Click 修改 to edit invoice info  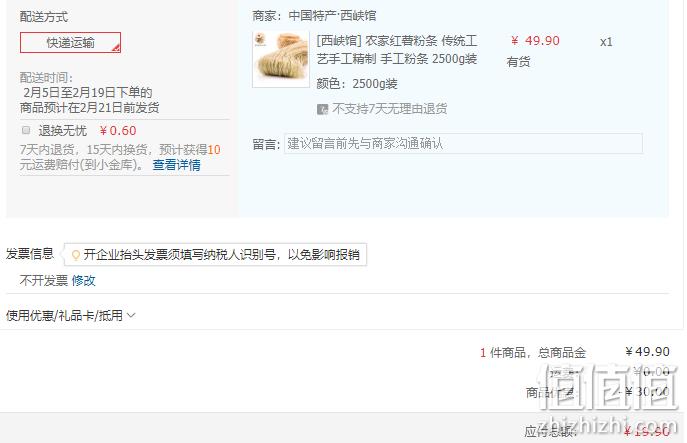coord(83,280)
